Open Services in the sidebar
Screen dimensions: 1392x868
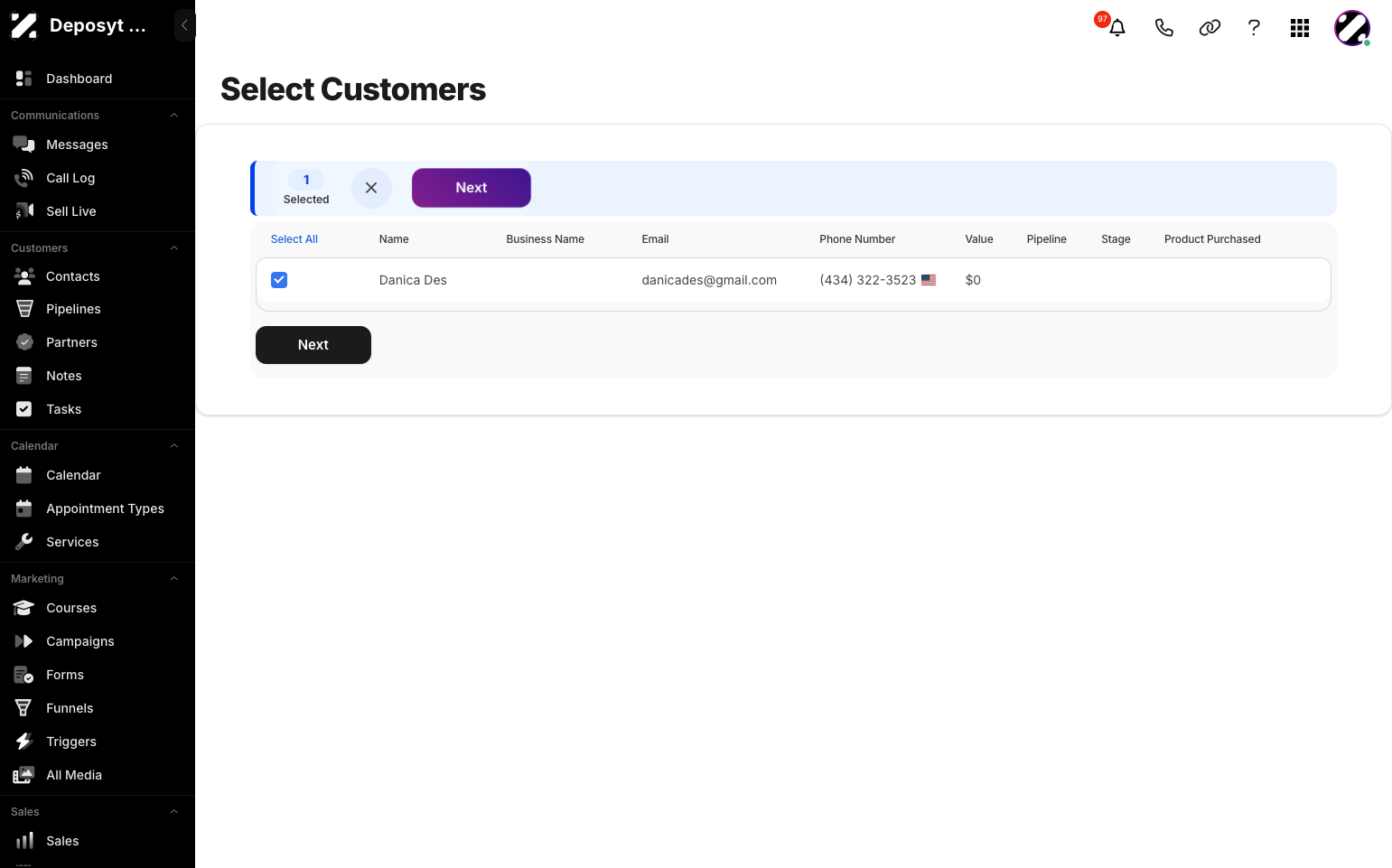pos(72,542)
